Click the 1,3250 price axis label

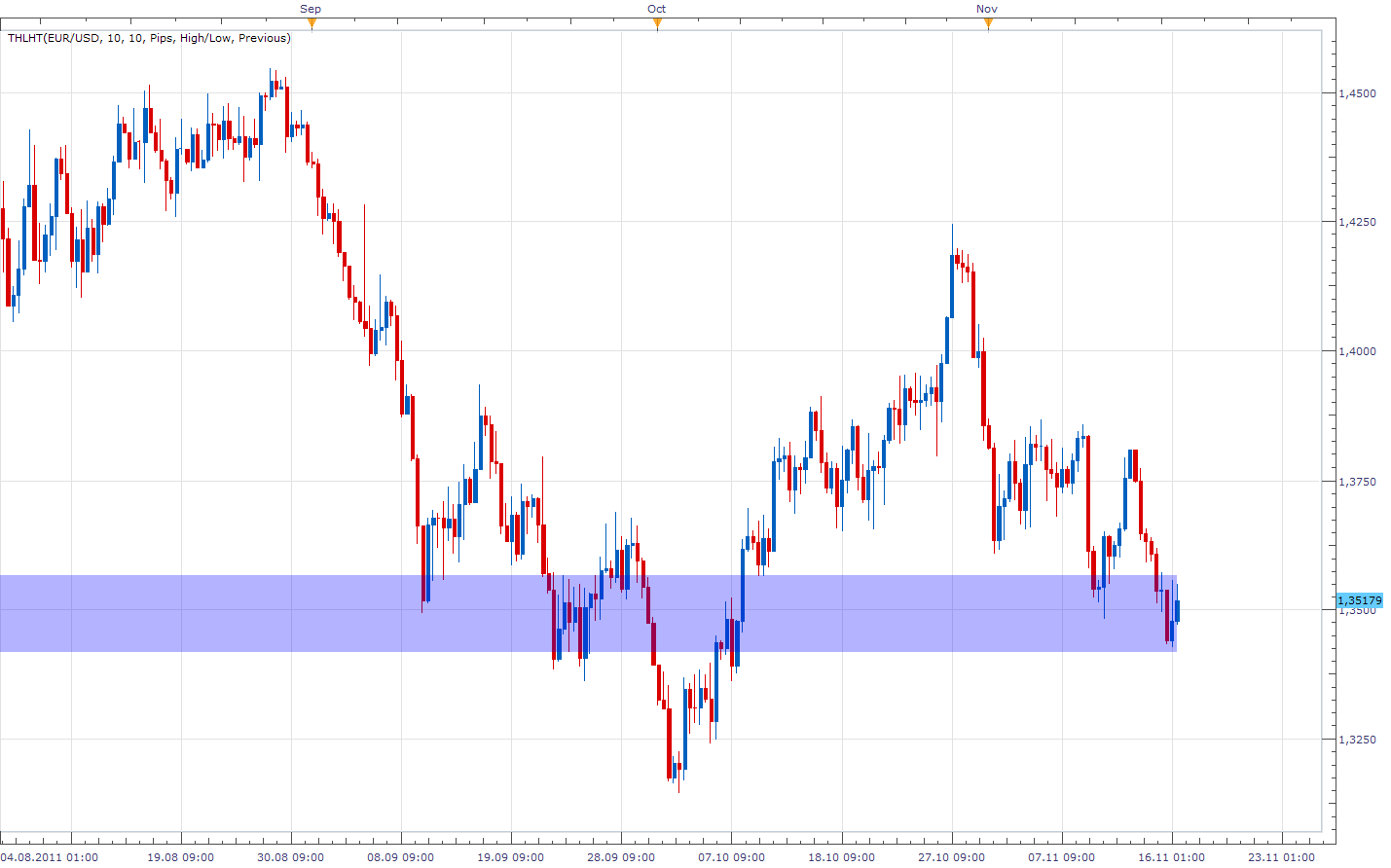[x=1358, y=740]
